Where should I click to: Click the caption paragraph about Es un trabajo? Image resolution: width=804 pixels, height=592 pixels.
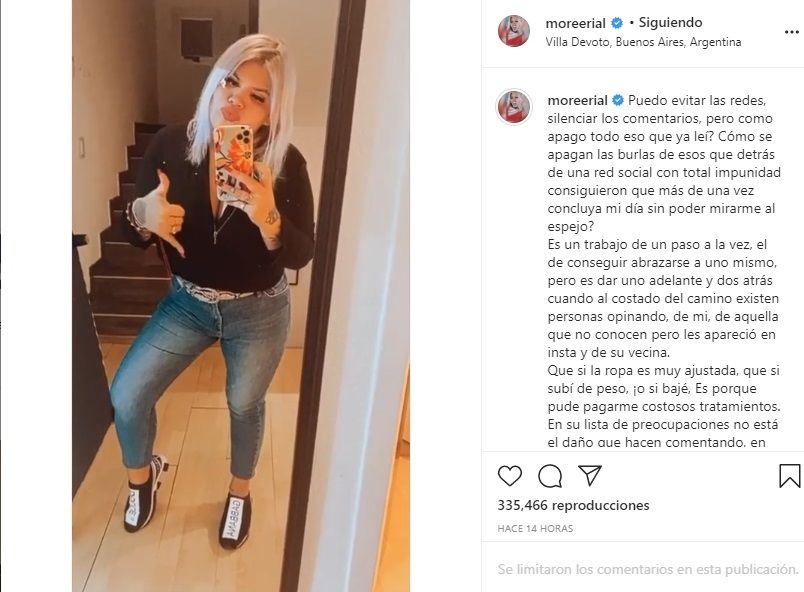tap(663, 298)
